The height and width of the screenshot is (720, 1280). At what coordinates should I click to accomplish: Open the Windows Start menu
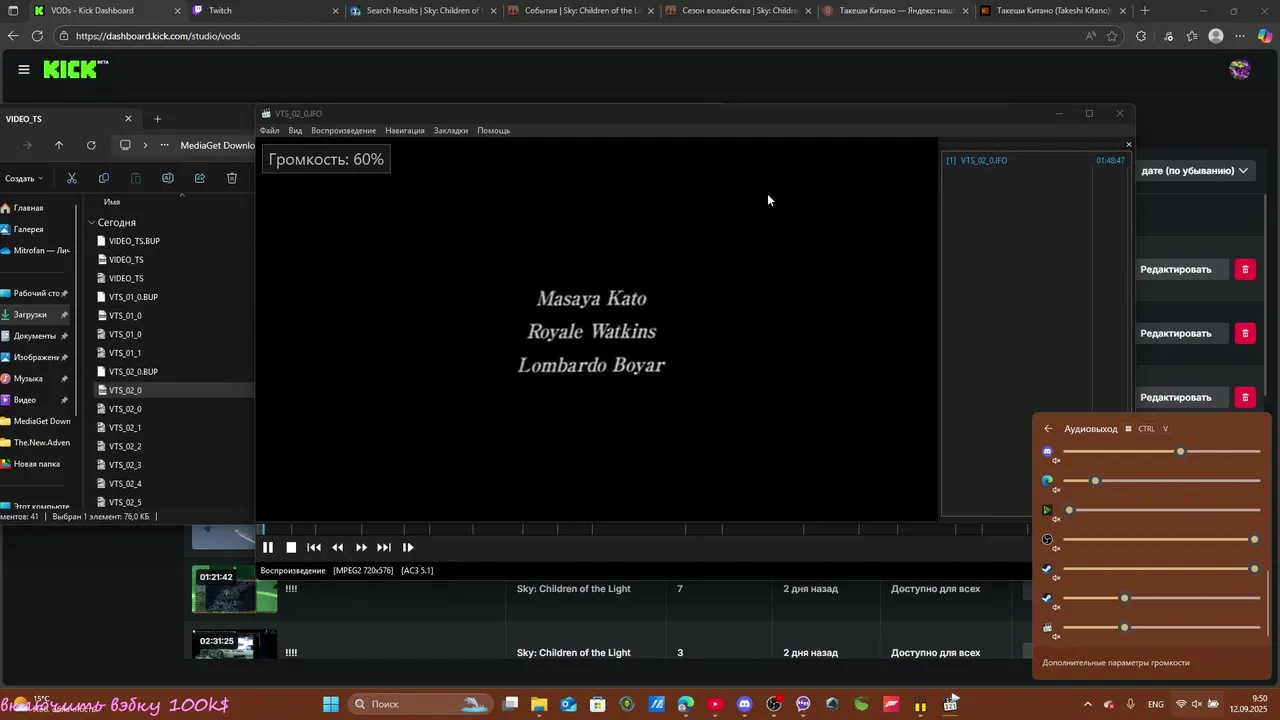331,704
